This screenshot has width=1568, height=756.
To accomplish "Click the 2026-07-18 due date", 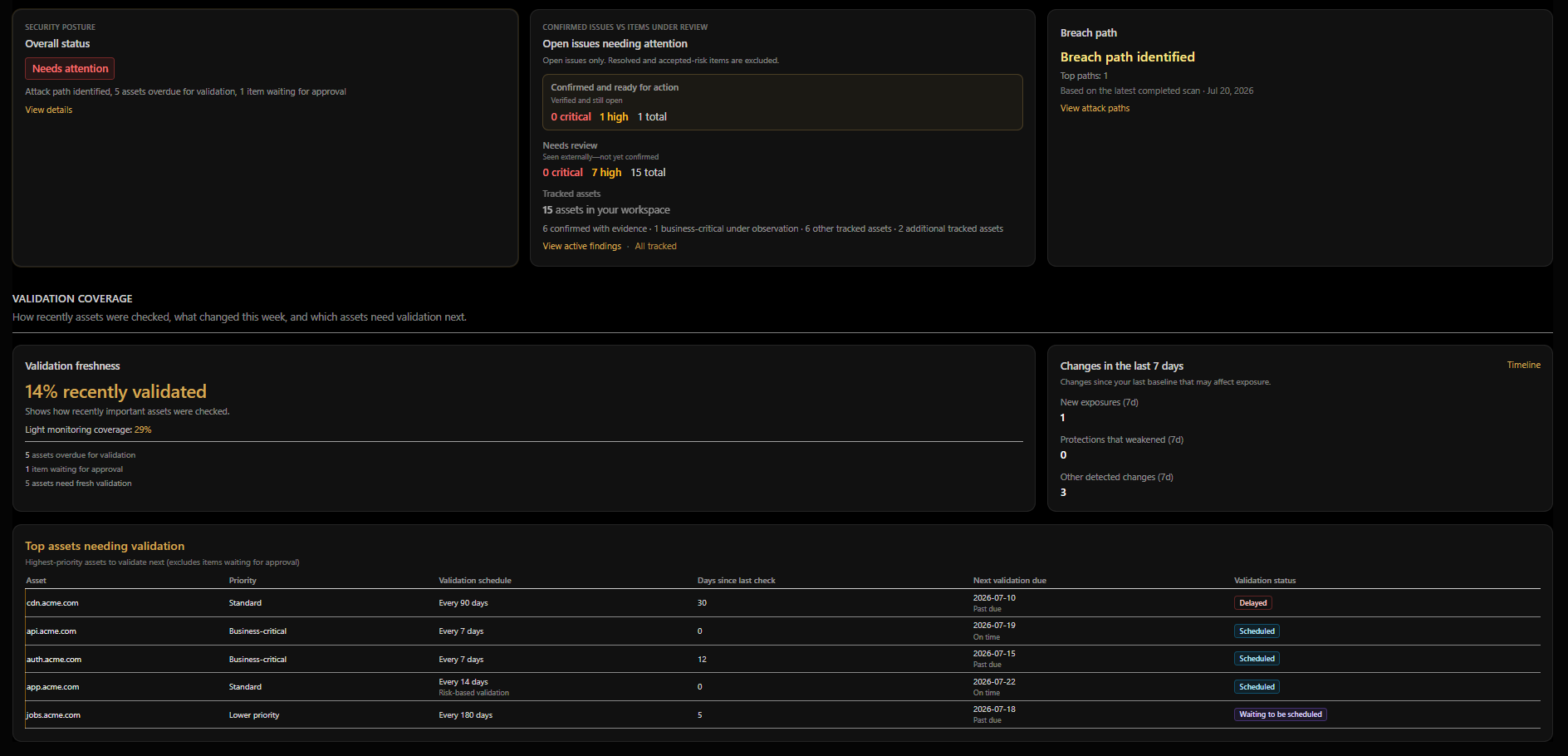I will (994, 709).
